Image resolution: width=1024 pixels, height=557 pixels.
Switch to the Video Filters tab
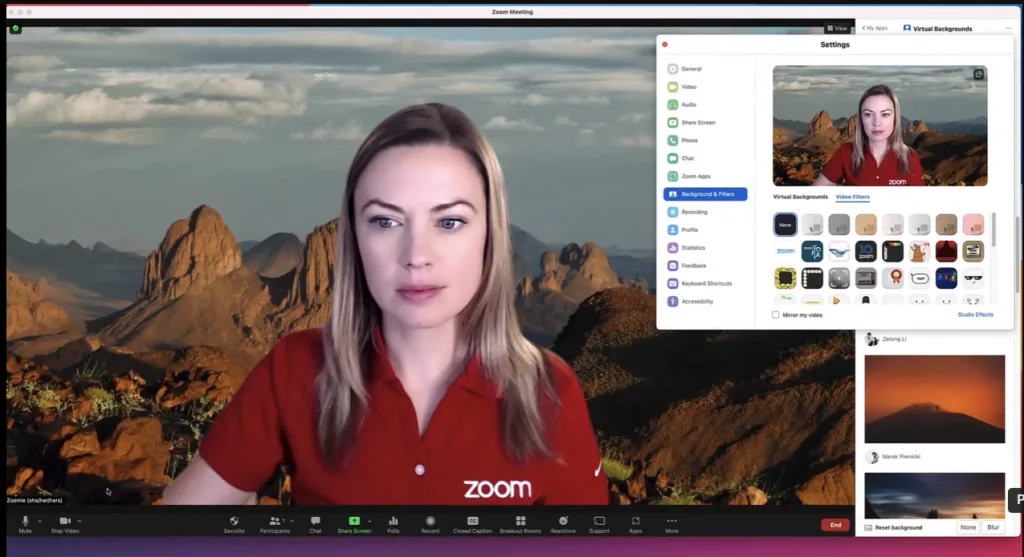click(852, 197)
